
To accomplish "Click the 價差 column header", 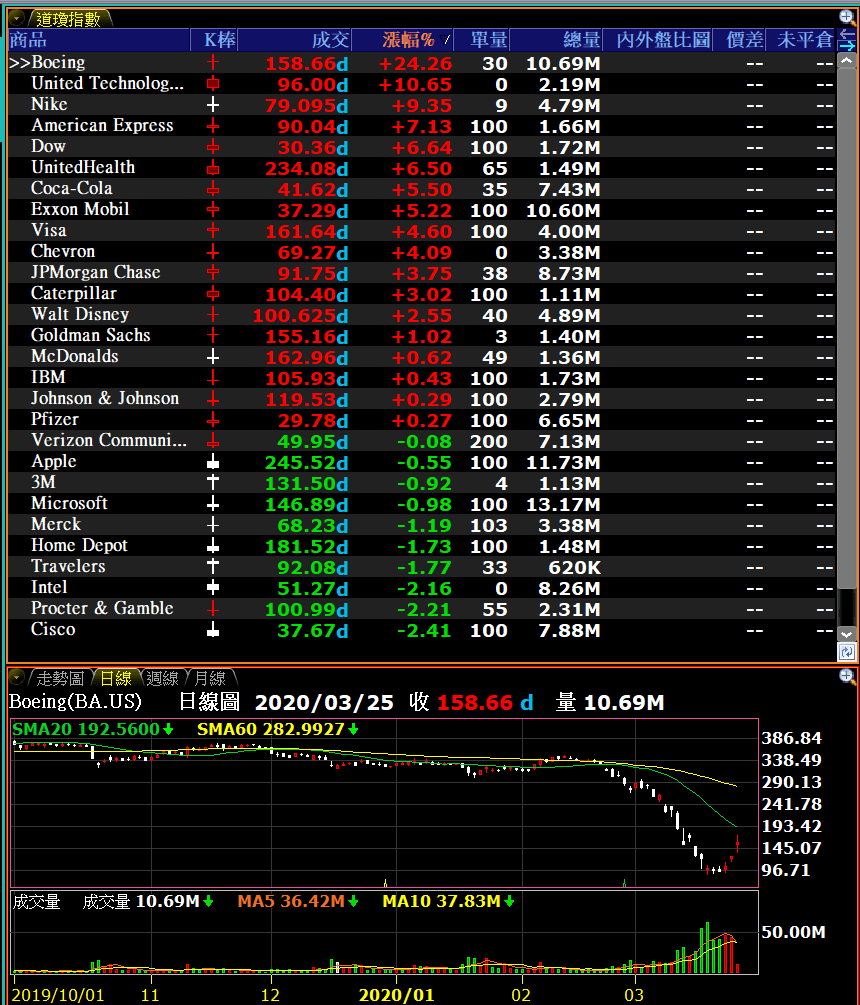I will pos(740,40).
